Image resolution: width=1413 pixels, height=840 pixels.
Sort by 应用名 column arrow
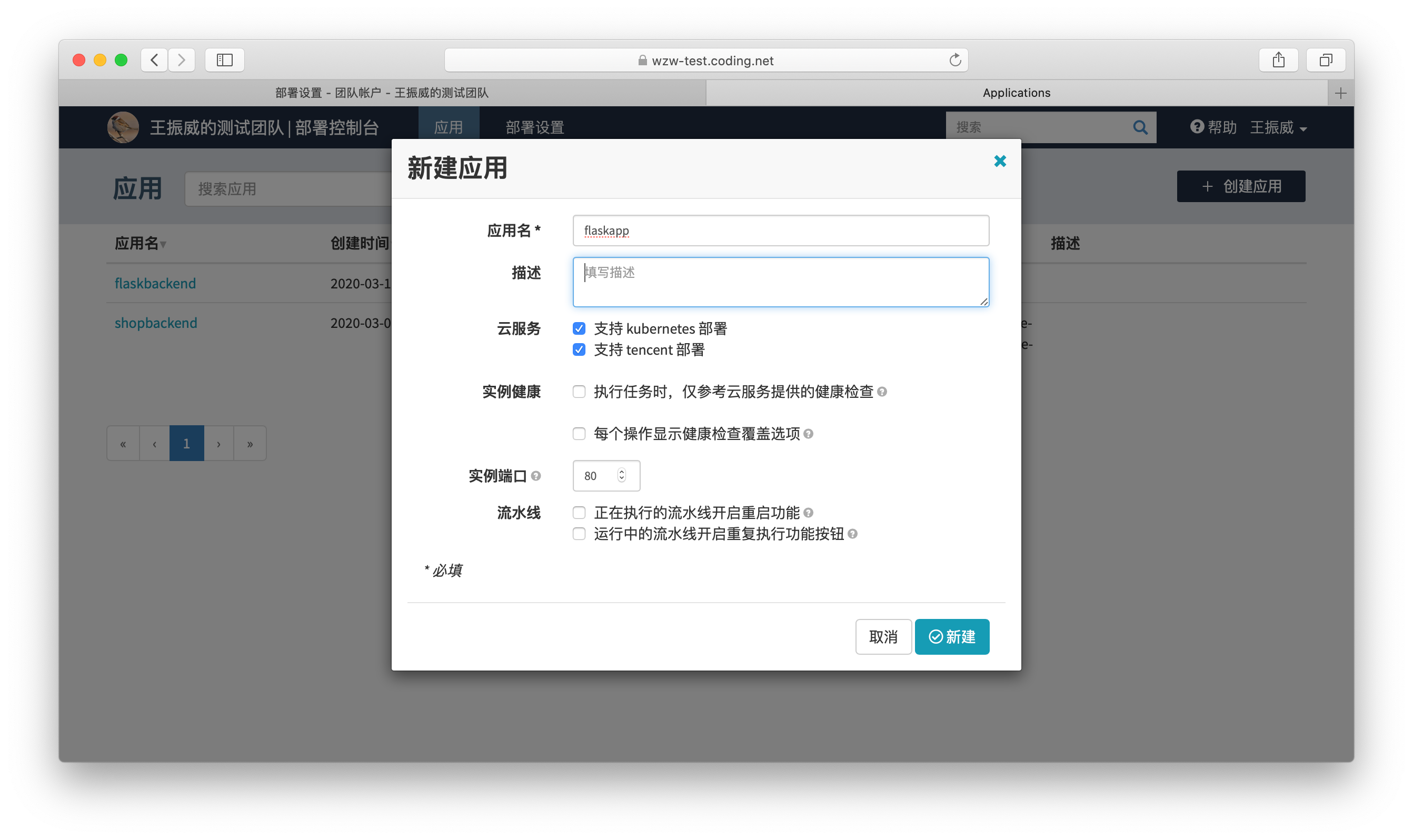click(163, 245)
